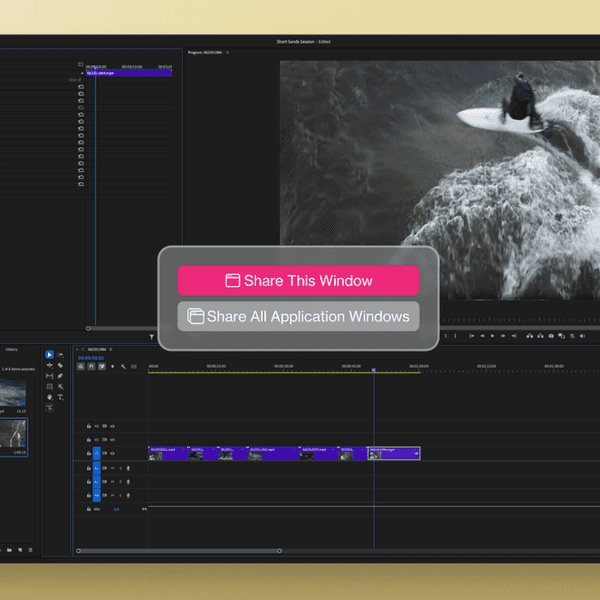600x600 pixels.
Task: Select the purple clip bar in Effect Controls
Action: (x=129, y=73)
